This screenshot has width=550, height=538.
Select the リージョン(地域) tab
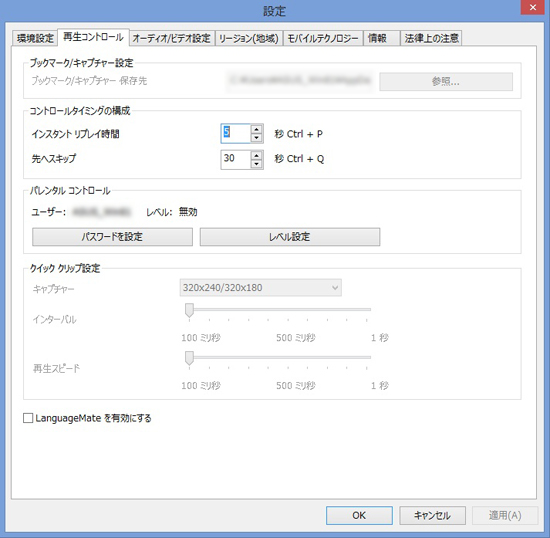(x=249, y=38)
